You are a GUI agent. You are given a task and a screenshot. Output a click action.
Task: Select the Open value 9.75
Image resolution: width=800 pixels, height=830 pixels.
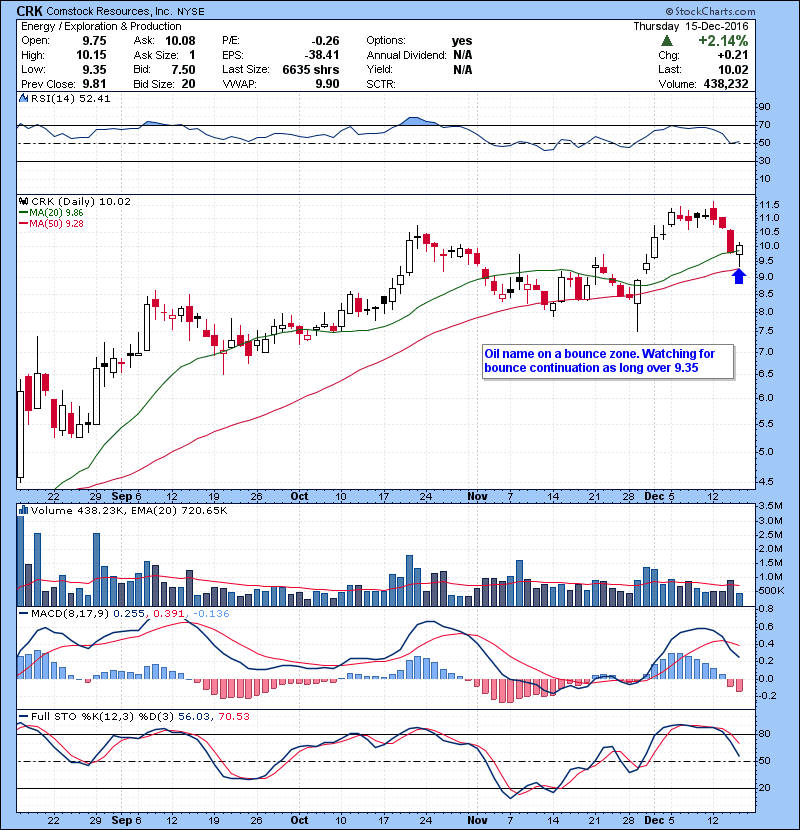(94, 41)
